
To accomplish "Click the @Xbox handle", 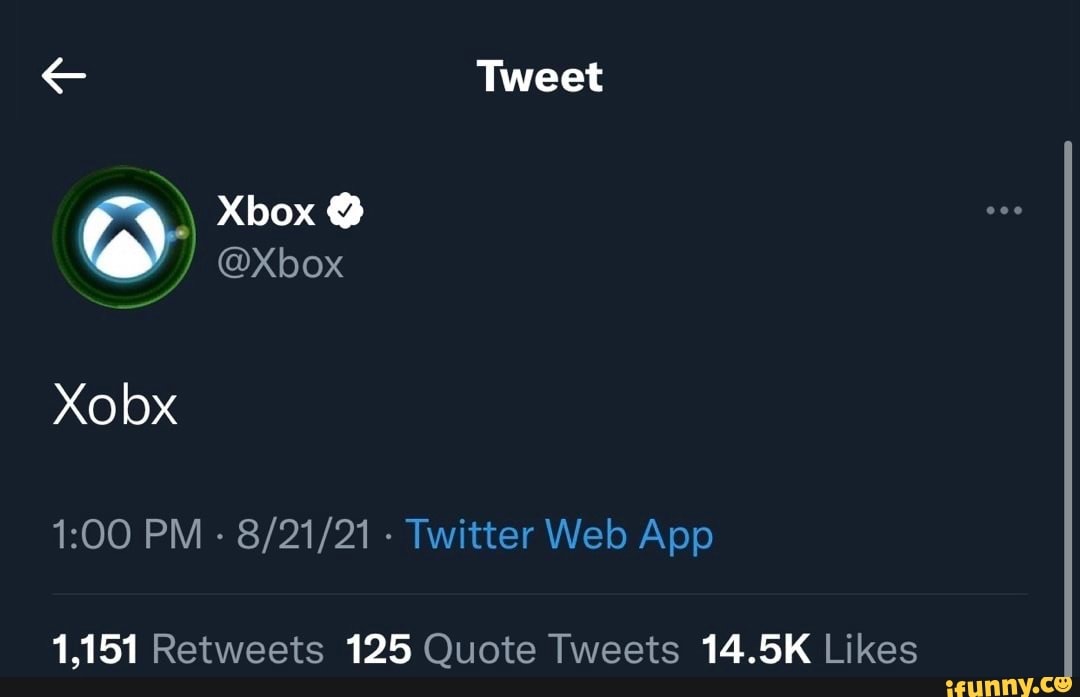I will click(x=281, y=263).
